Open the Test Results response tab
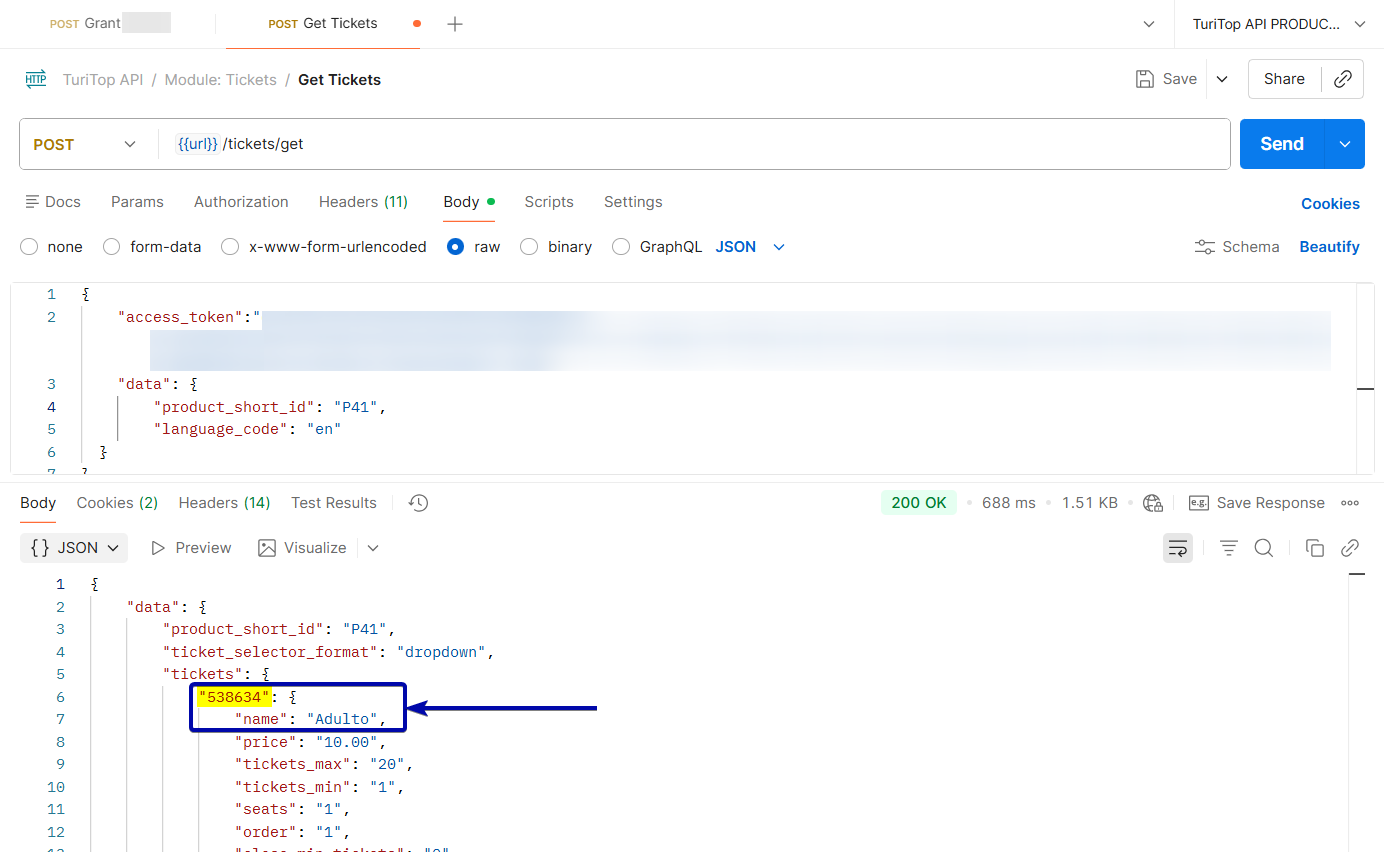Viewport: 1384px width, 860px height. pos(334,503)
